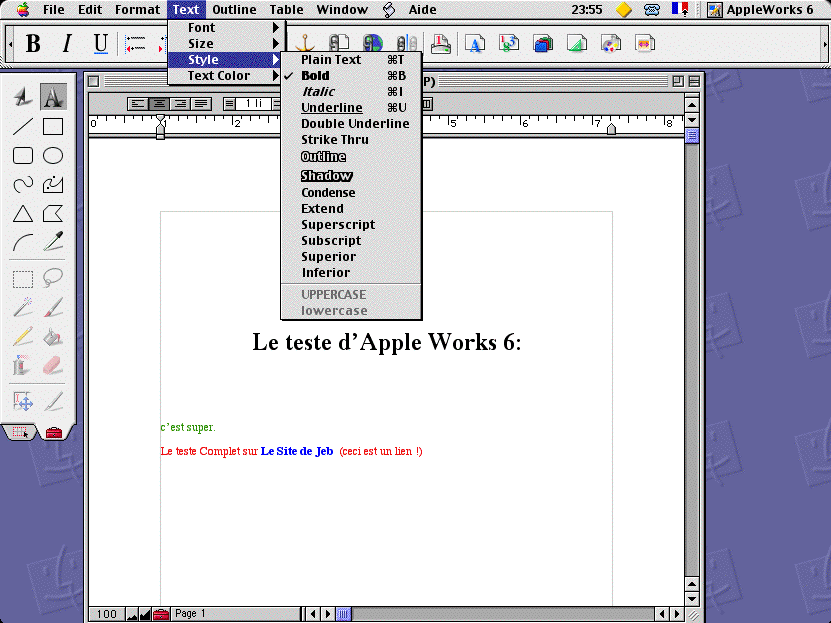Open the Format menu
This screenshot has height=623, width=831.
[x=137, y=10]
